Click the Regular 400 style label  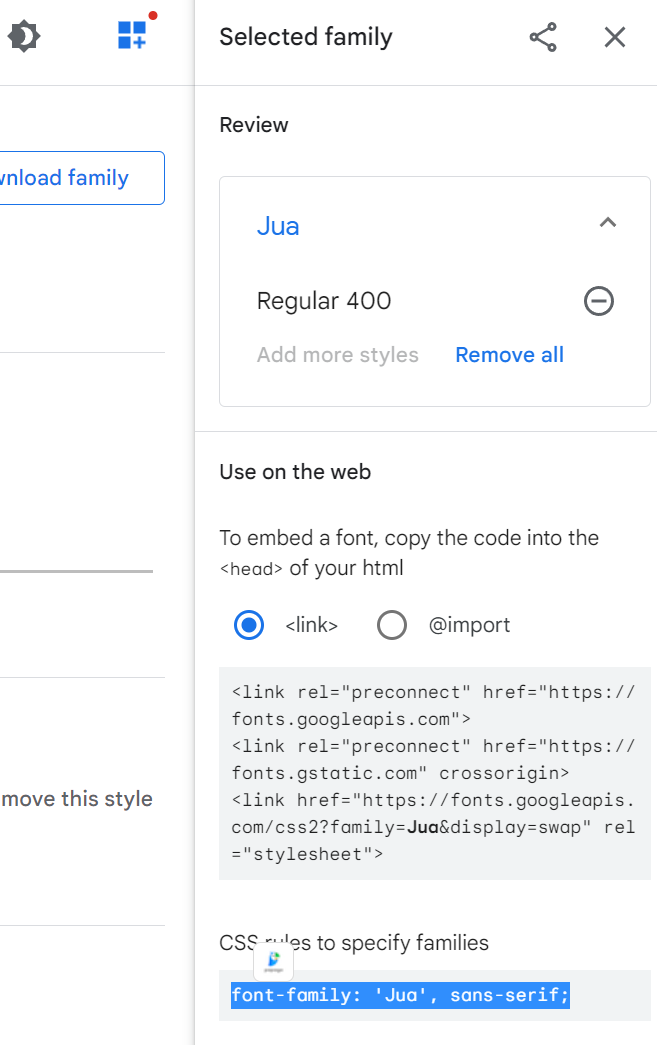tap(324, 301)
